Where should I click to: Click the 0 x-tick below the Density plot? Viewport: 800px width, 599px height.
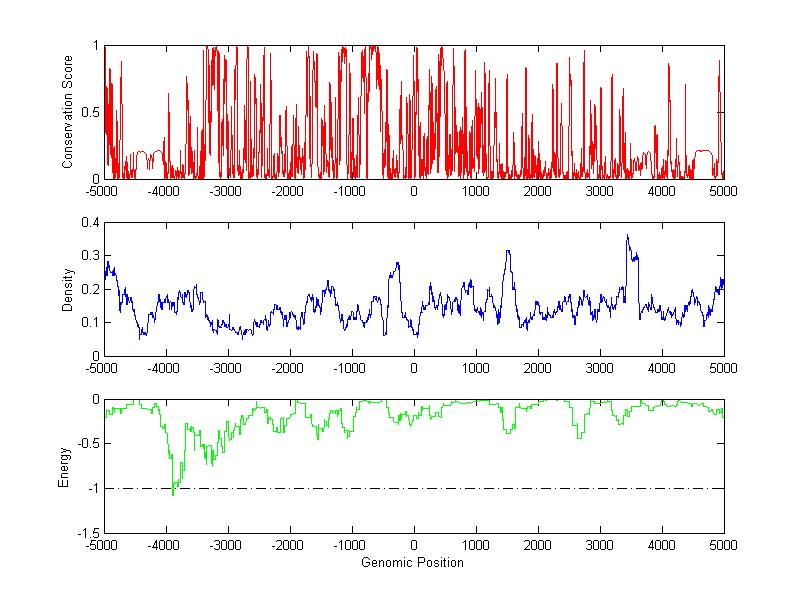click(414, 368)
